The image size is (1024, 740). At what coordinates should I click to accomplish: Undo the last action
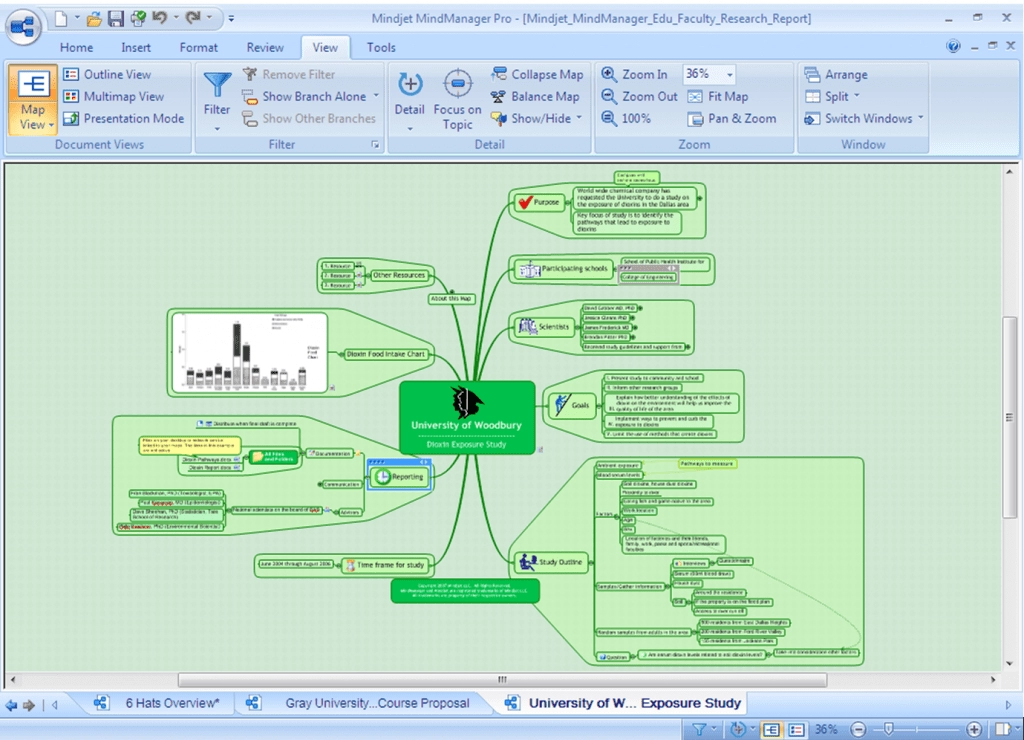(x=160, y=18)
